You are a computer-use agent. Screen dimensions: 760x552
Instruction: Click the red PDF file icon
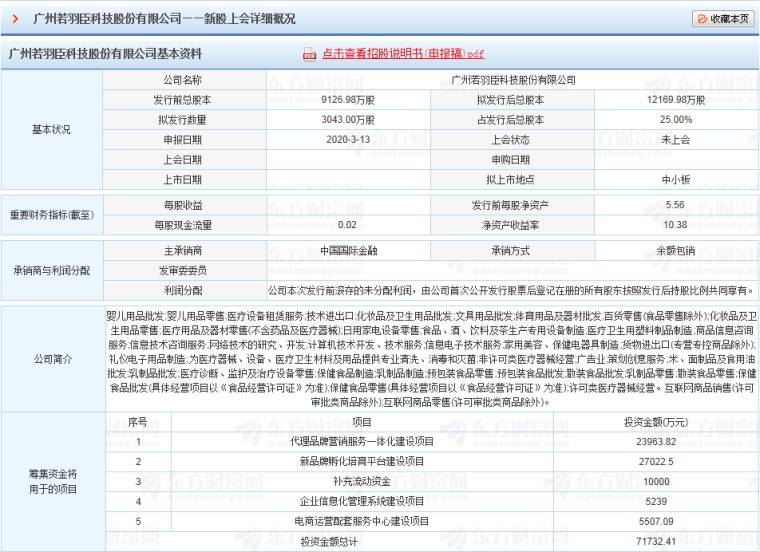tap(309, 54)
